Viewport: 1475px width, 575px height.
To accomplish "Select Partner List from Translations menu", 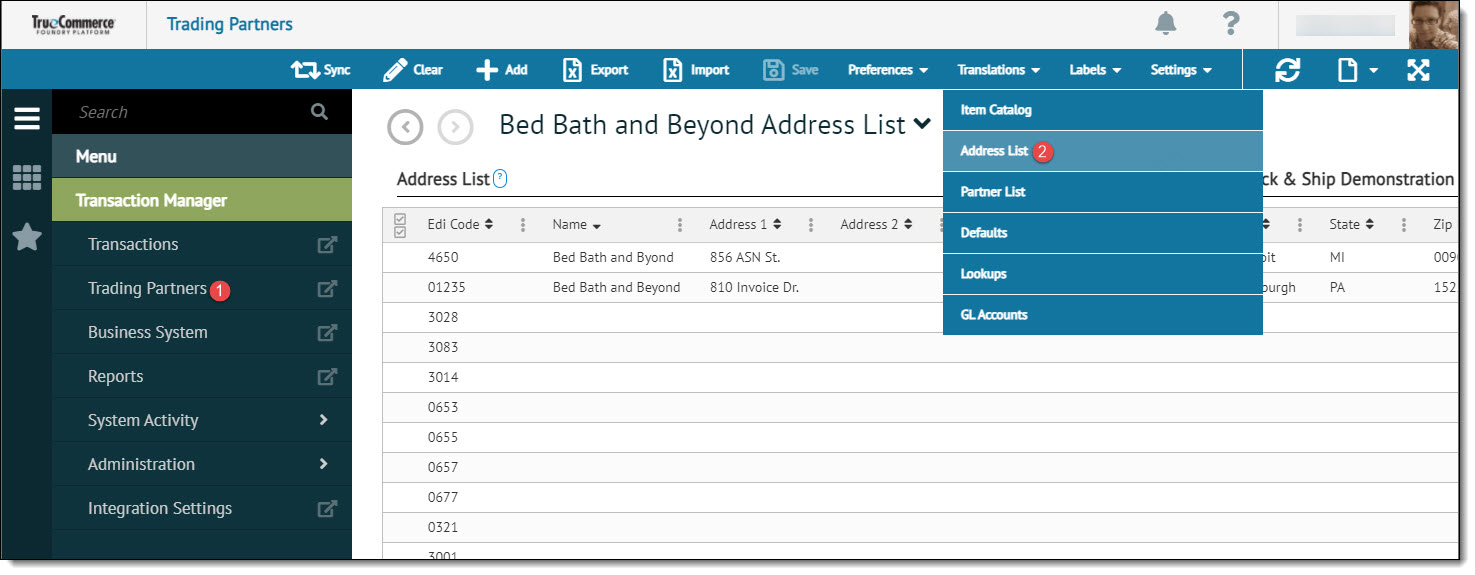I will (x=1103, y=192).
